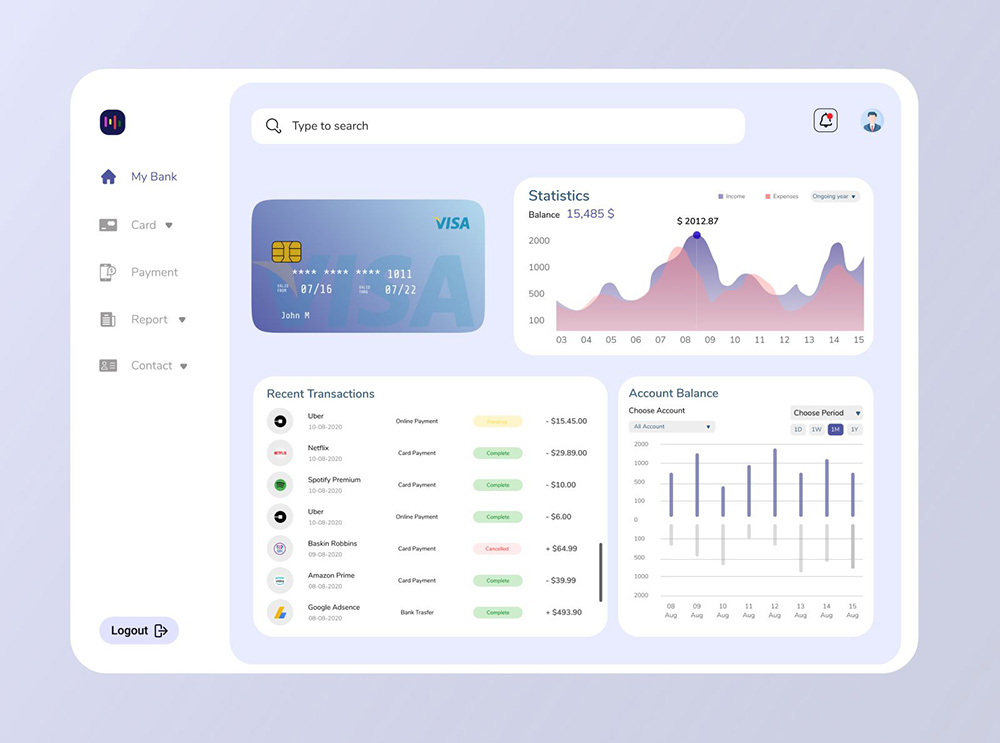1000x743 pixels.
Task: Toggle Income legend in Statistics
Action: (x=732, y=196)
